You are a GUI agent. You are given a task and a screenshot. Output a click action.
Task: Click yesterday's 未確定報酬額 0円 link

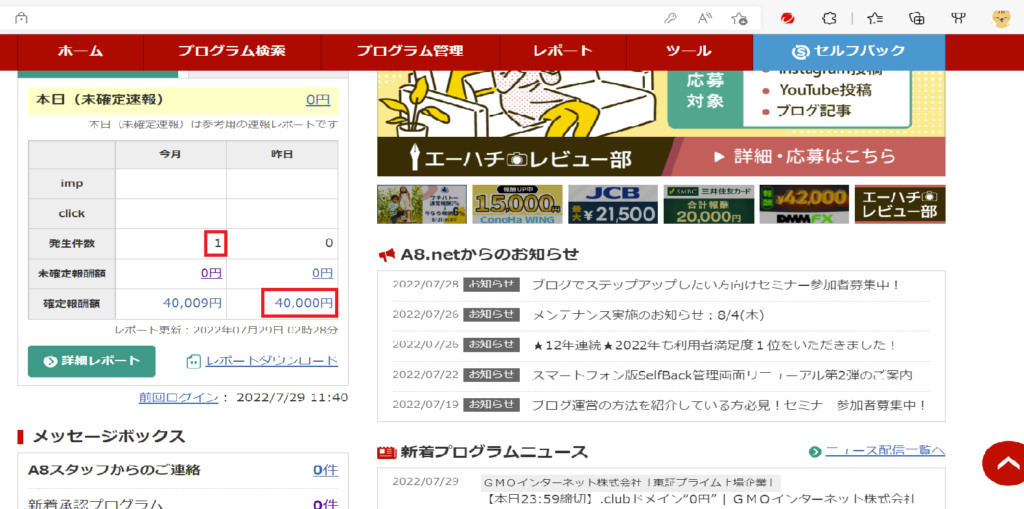[x=322, y=274]
